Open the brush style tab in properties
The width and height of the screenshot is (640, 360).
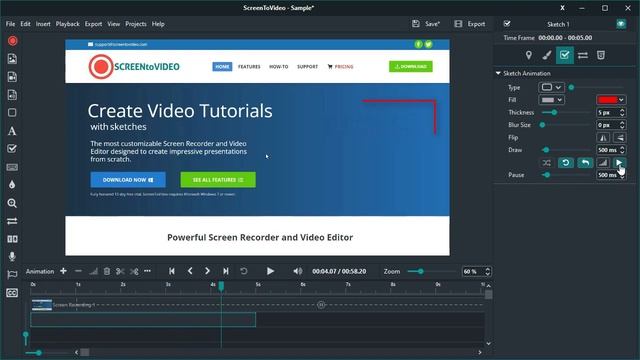click(x=547, y=55)
